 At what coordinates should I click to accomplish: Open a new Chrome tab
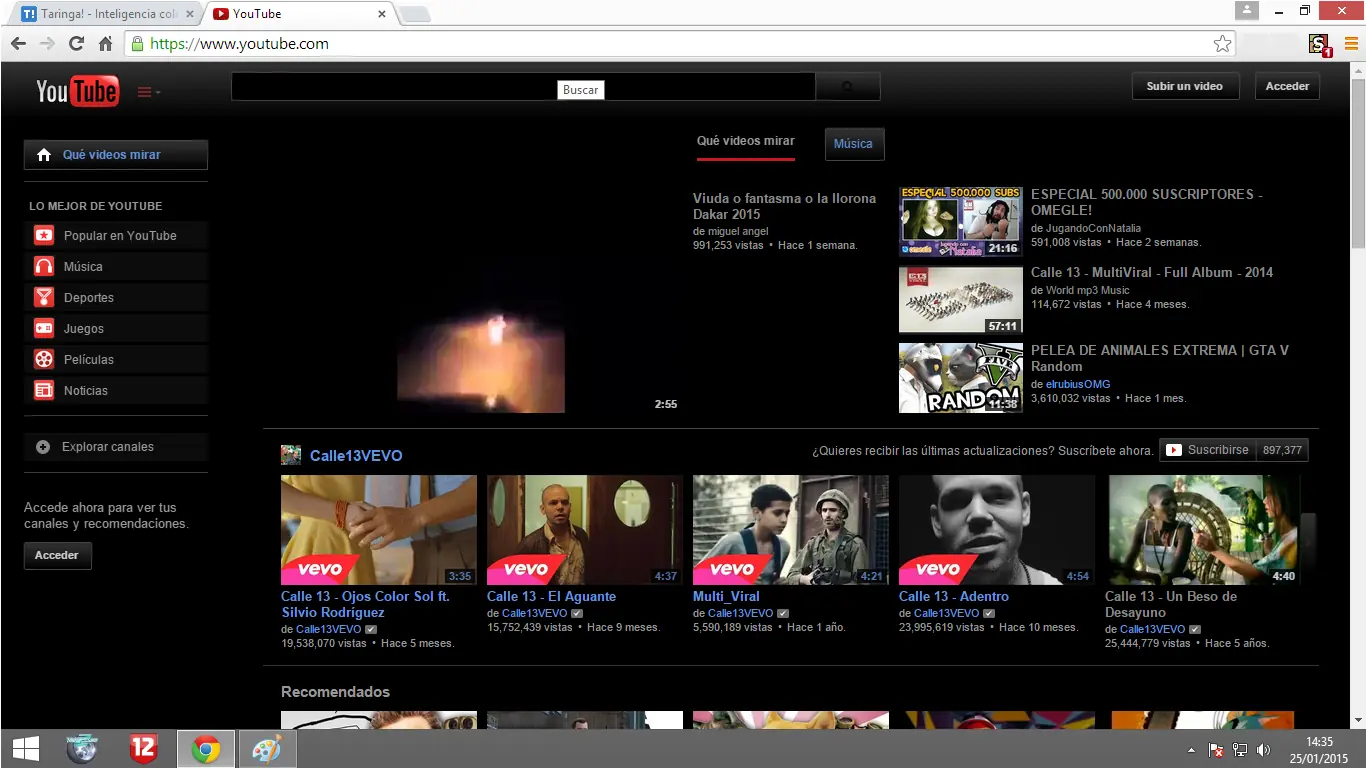(x=415, y=14)
